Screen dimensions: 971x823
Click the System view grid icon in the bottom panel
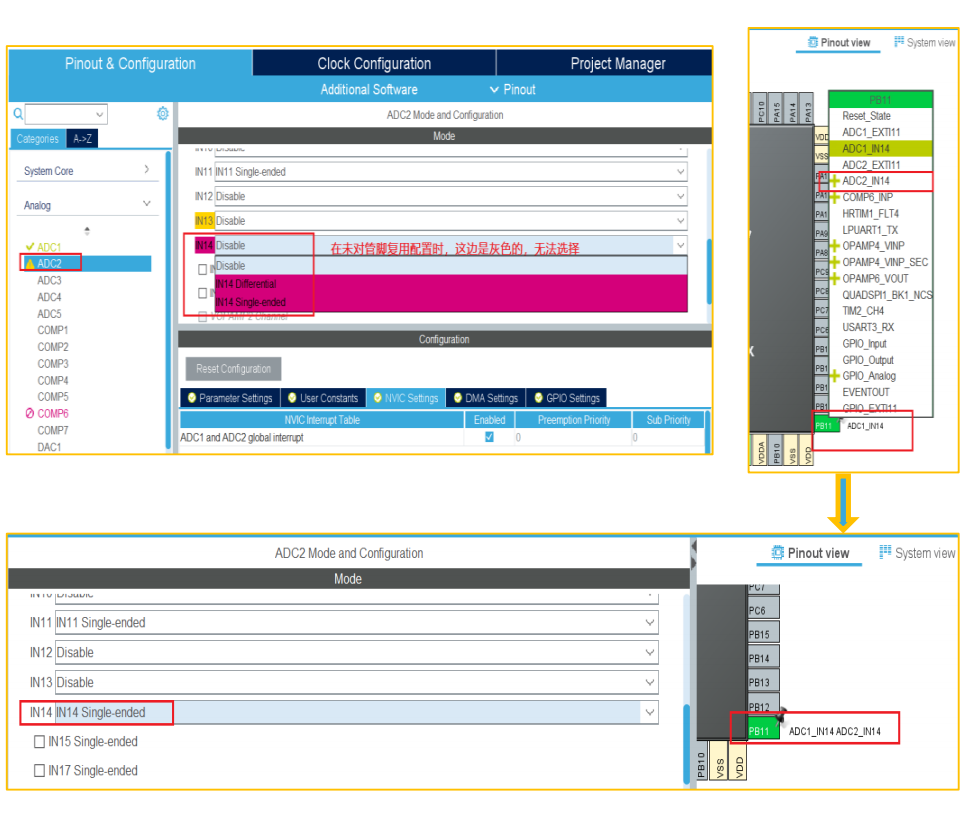(x=885, y=552)
